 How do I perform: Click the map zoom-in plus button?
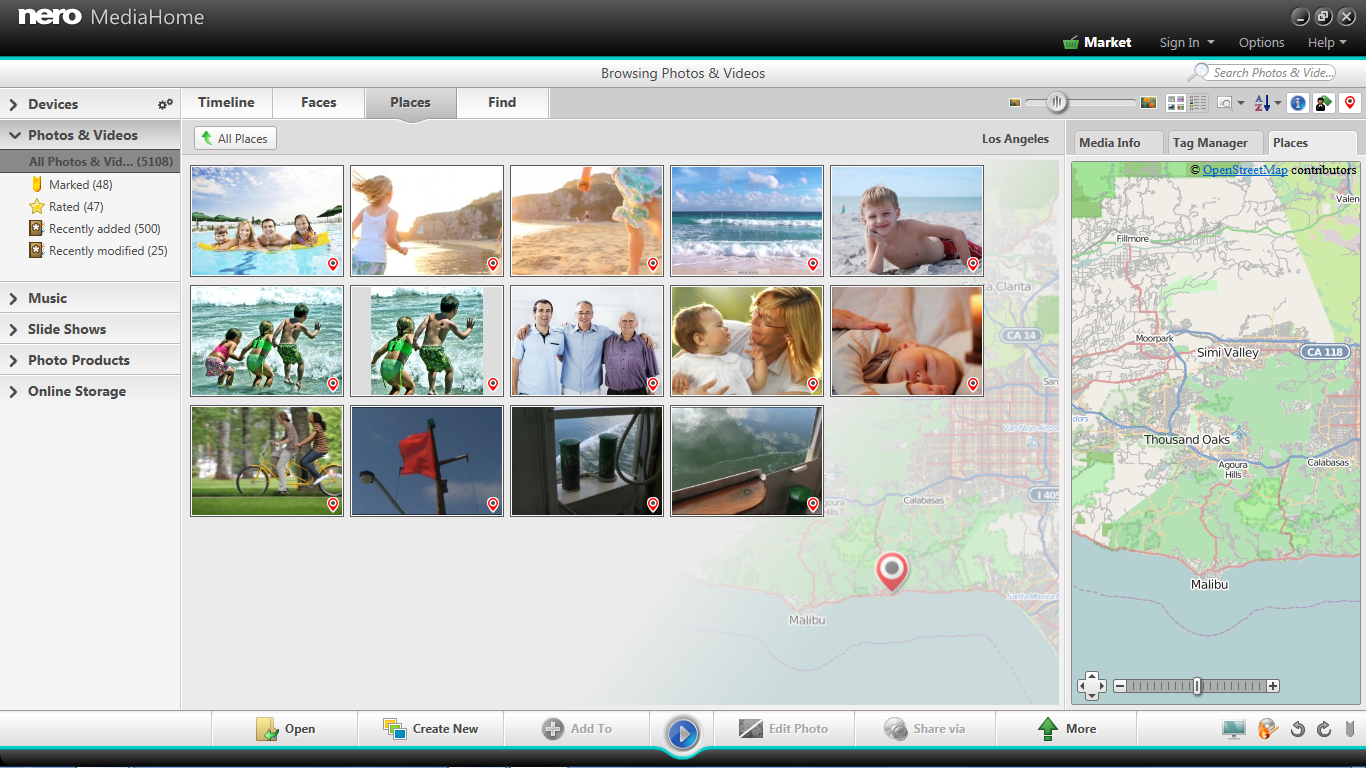pyautogui.click(x=1273, y=686)
